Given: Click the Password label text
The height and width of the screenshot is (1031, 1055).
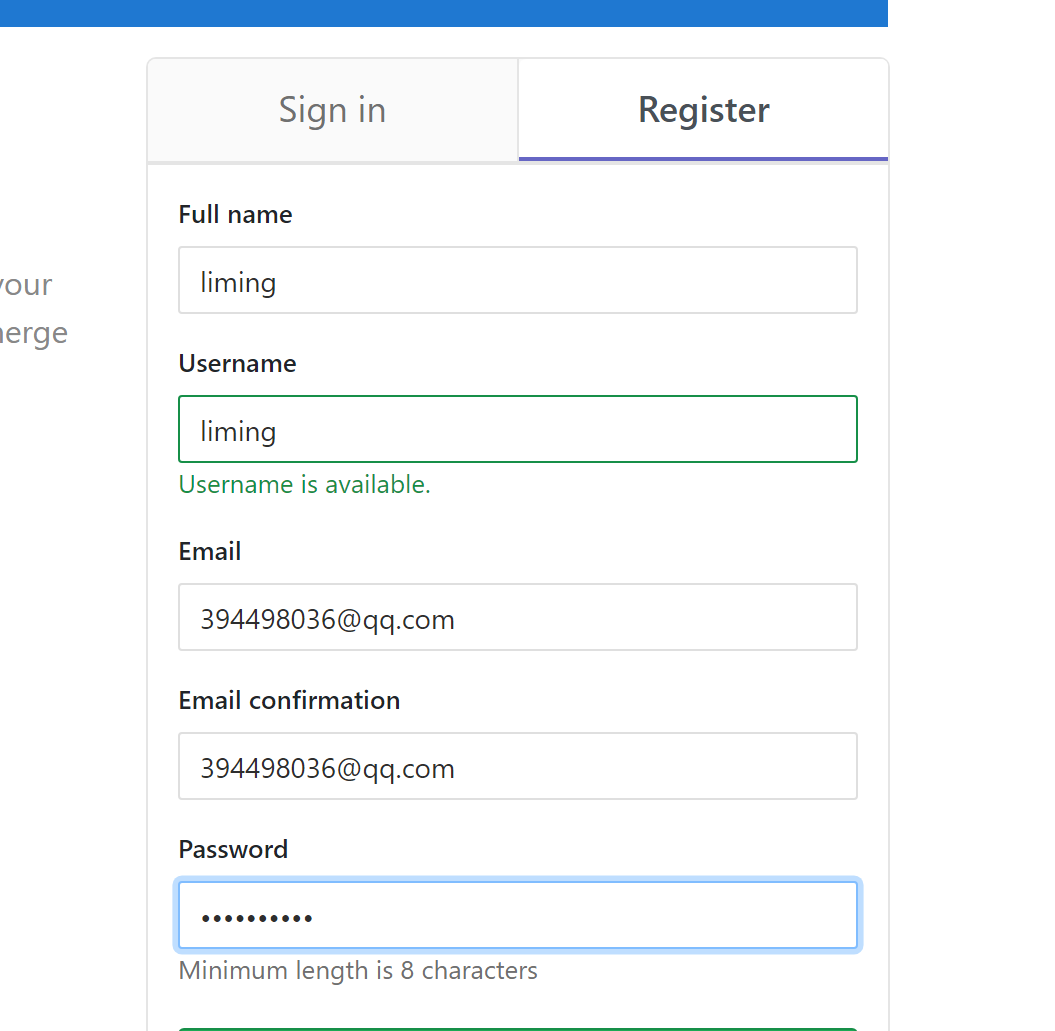Looking at the screenshot, I should pyautogui.click(x=233, y=849).
